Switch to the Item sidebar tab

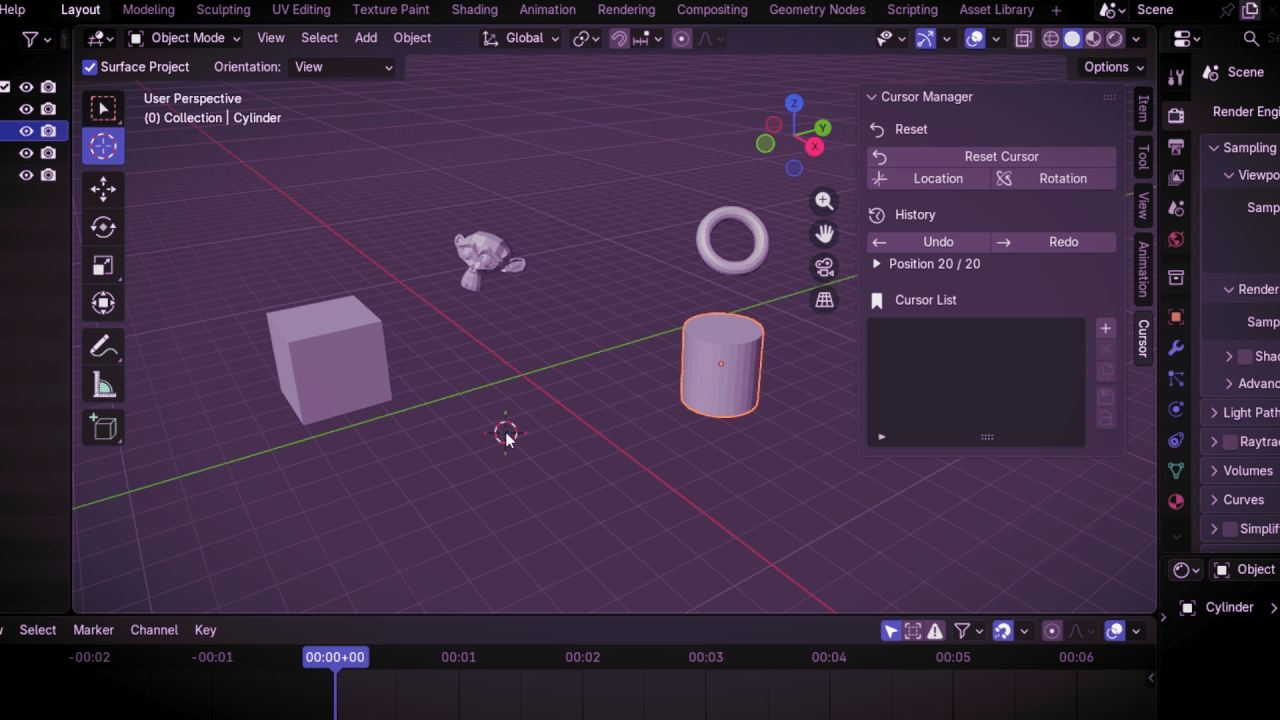(x=1144, y=109)
